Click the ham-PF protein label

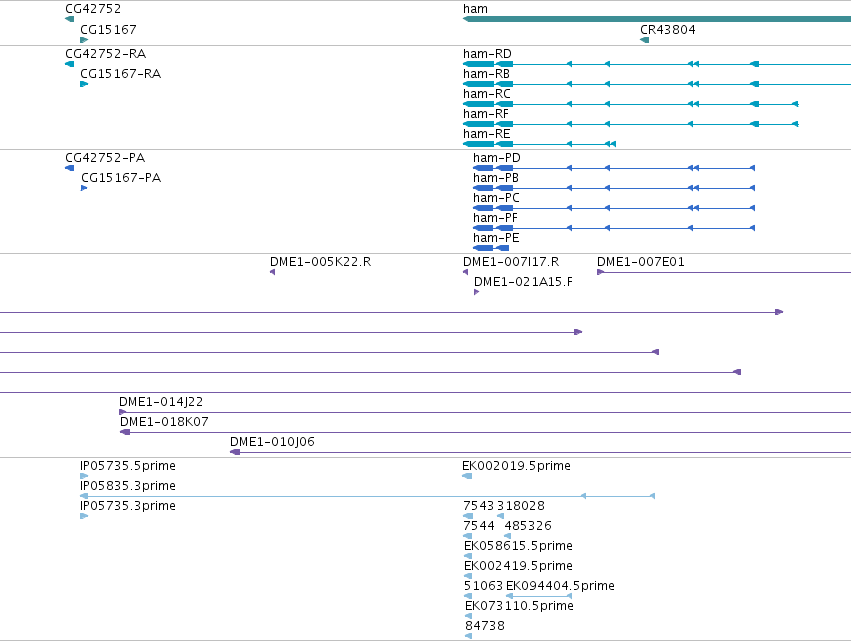(495, 218)
